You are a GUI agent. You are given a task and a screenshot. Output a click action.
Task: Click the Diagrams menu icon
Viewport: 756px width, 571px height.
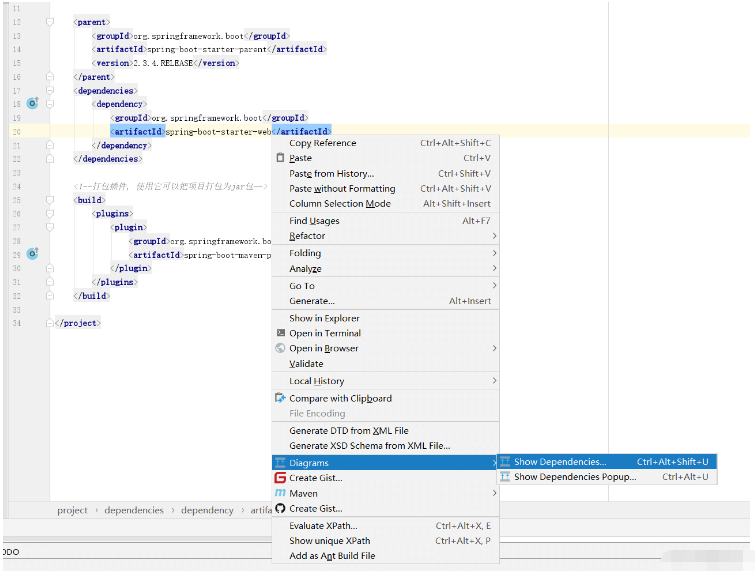tap(280, 462)
